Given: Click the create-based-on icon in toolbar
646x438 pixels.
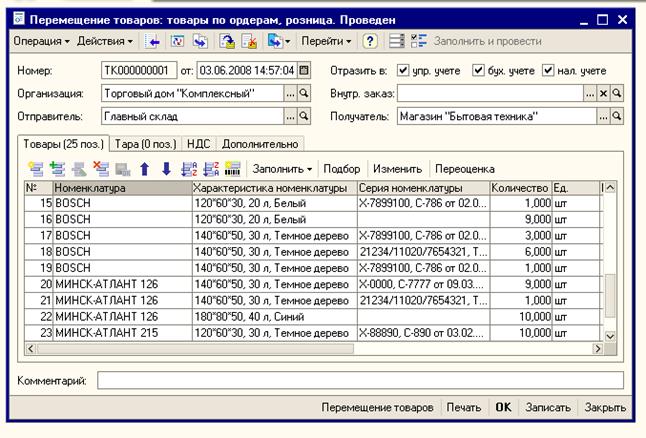Looking at the screenshot, I should coord(274,41).
